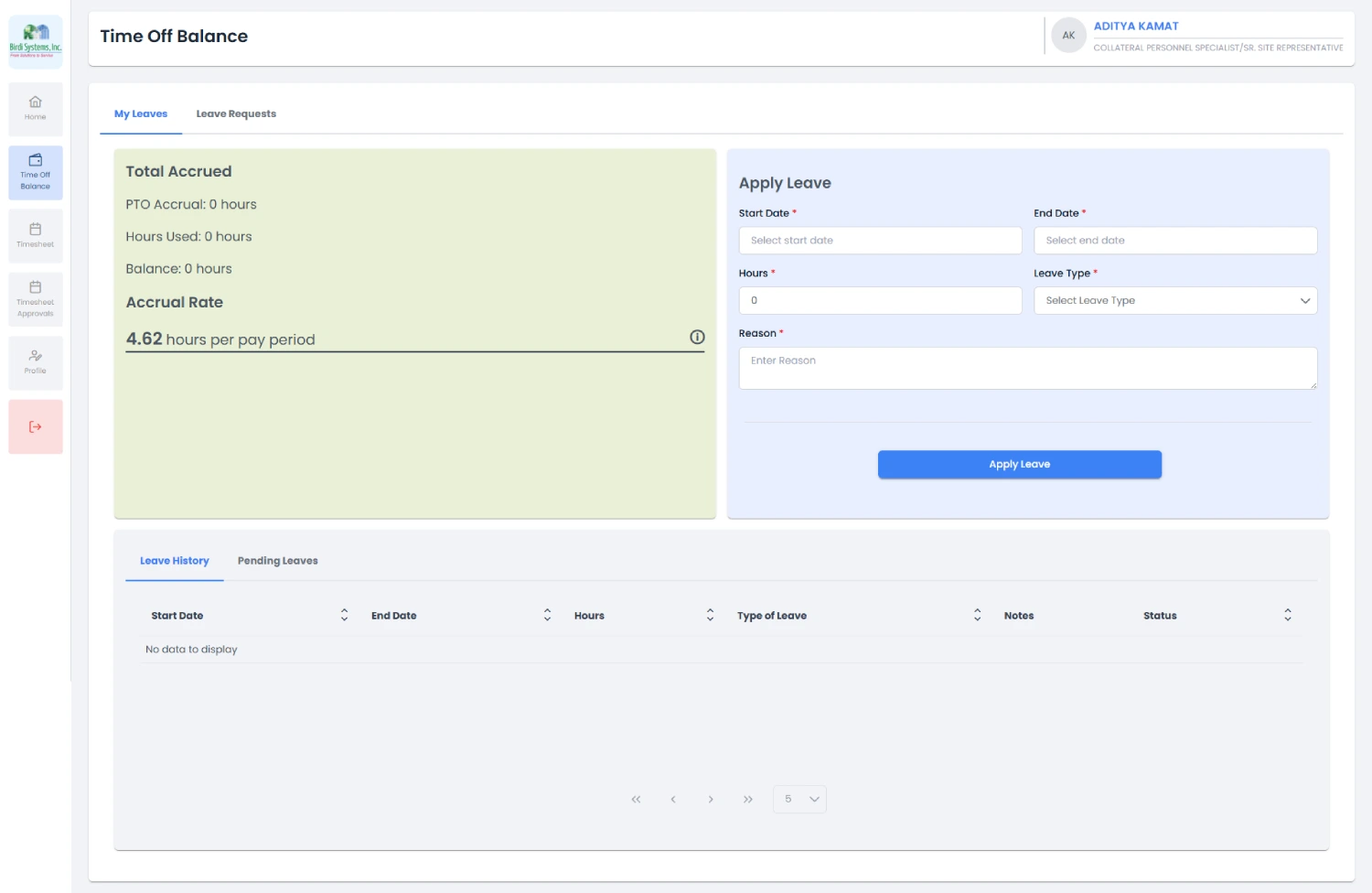
Task: Click the Enter Reason text area
Action: 1028,369
